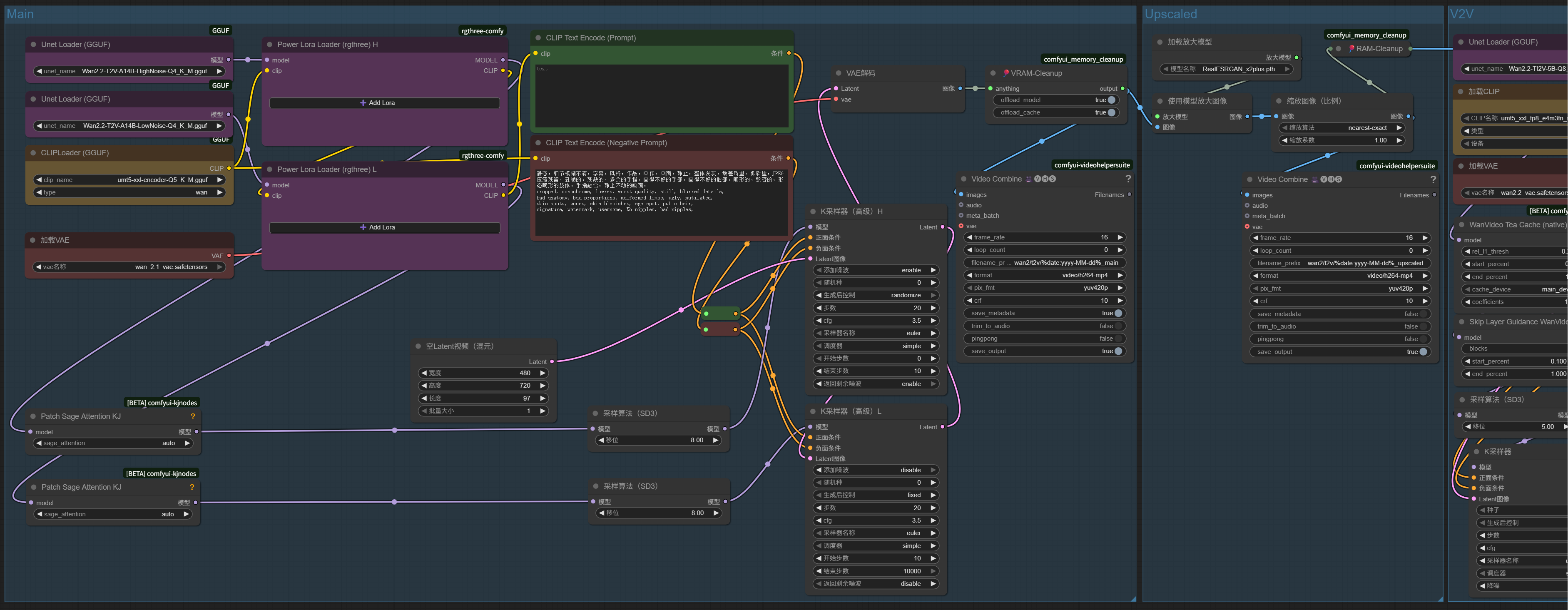1568x610 pixels.
Task: Toggle offload_model in VRAM-Cleanup node
Action: click(x=1111, y=100)
